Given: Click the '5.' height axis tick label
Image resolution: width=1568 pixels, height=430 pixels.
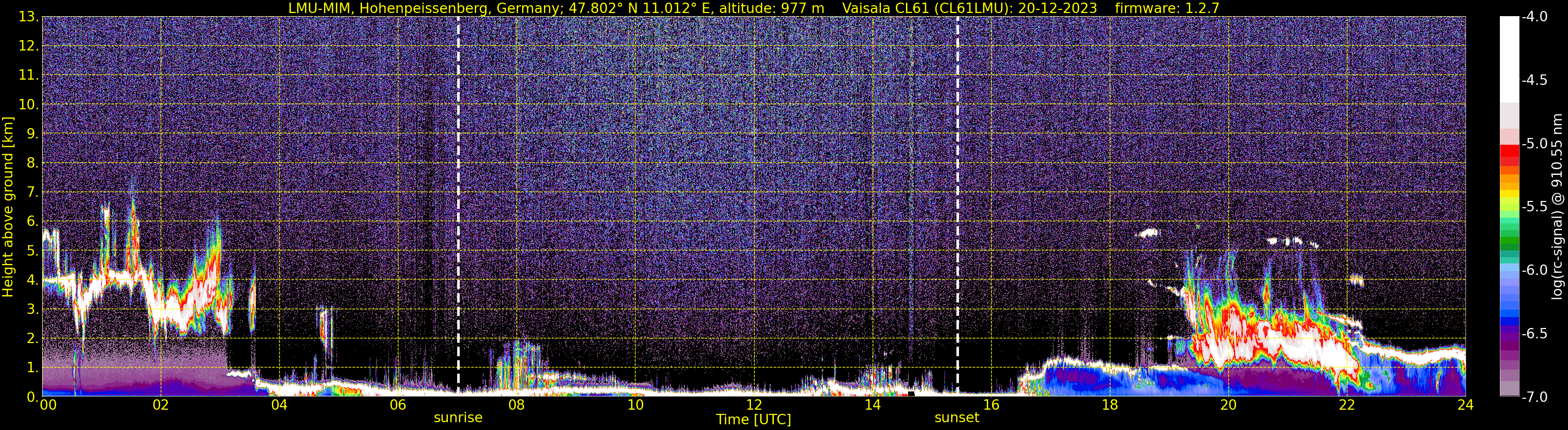Looking at the screenshot, I should (x=33, y=251).
